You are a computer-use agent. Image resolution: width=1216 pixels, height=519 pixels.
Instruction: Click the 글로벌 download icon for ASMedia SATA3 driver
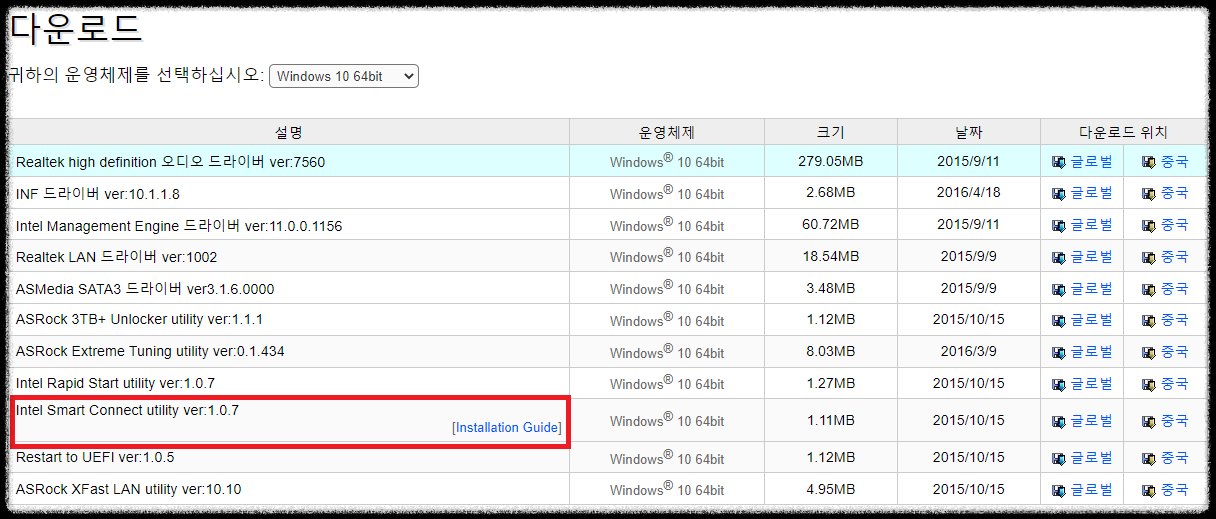coord(1059,289)
